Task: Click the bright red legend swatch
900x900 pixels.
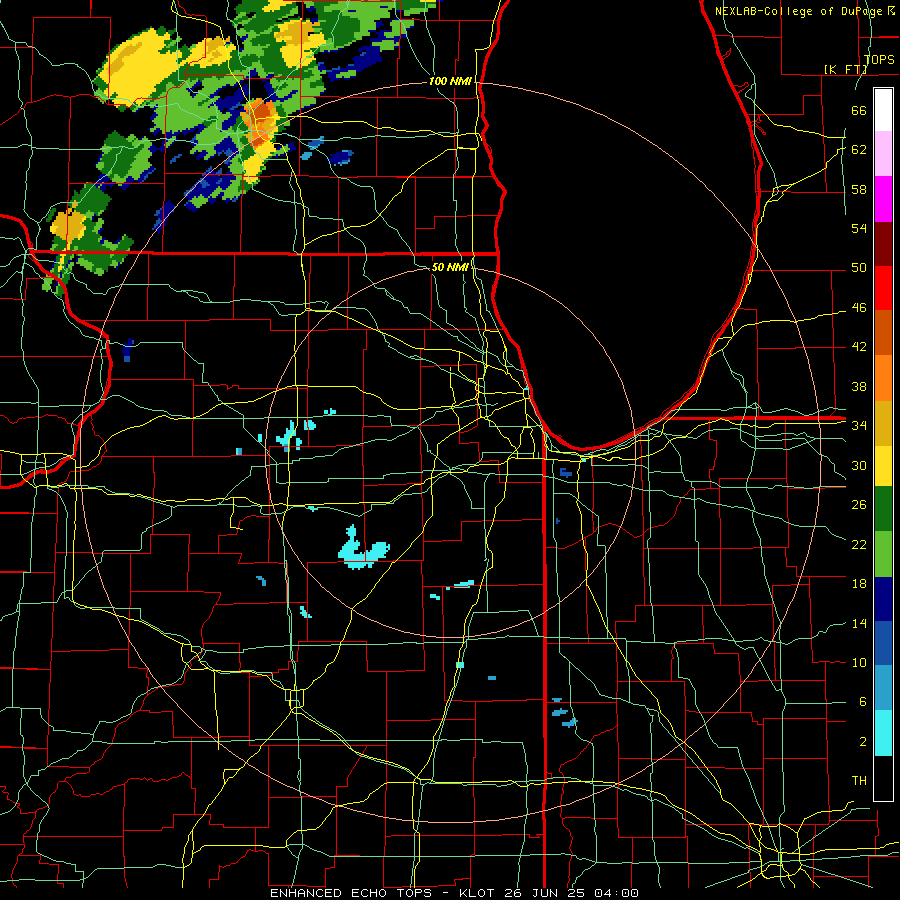Action: (883, 288)
